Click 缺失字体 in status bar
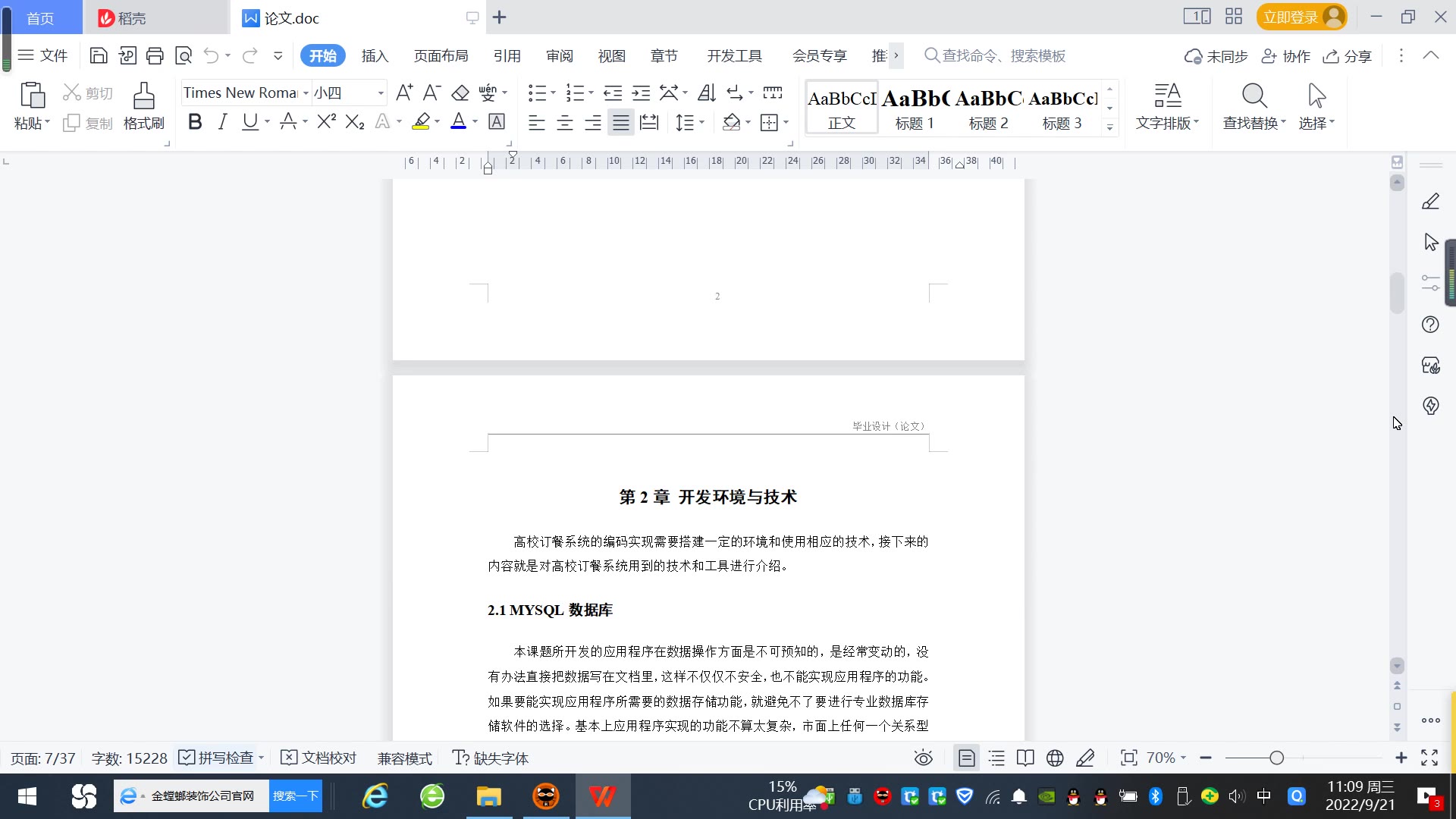Viewport: 1456px width, 819px height. [491, 758]
